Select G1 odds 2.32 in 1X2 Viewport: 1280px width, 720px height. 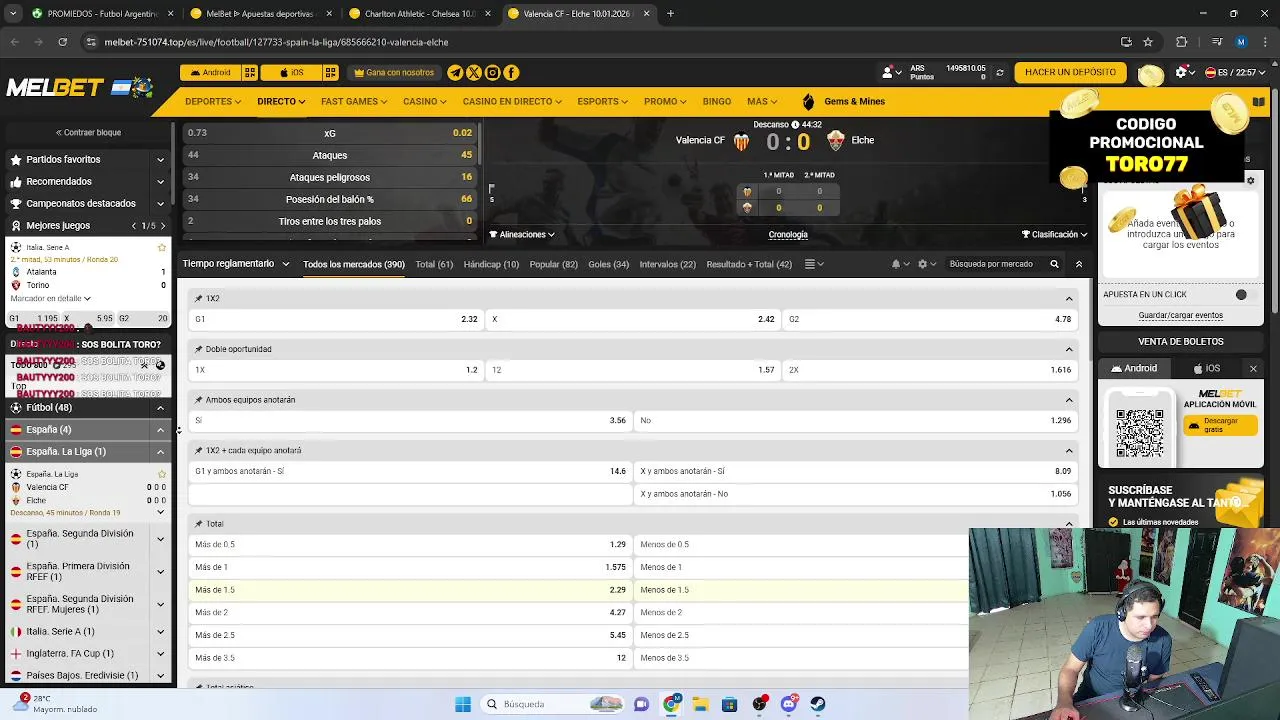coord(336,319)
